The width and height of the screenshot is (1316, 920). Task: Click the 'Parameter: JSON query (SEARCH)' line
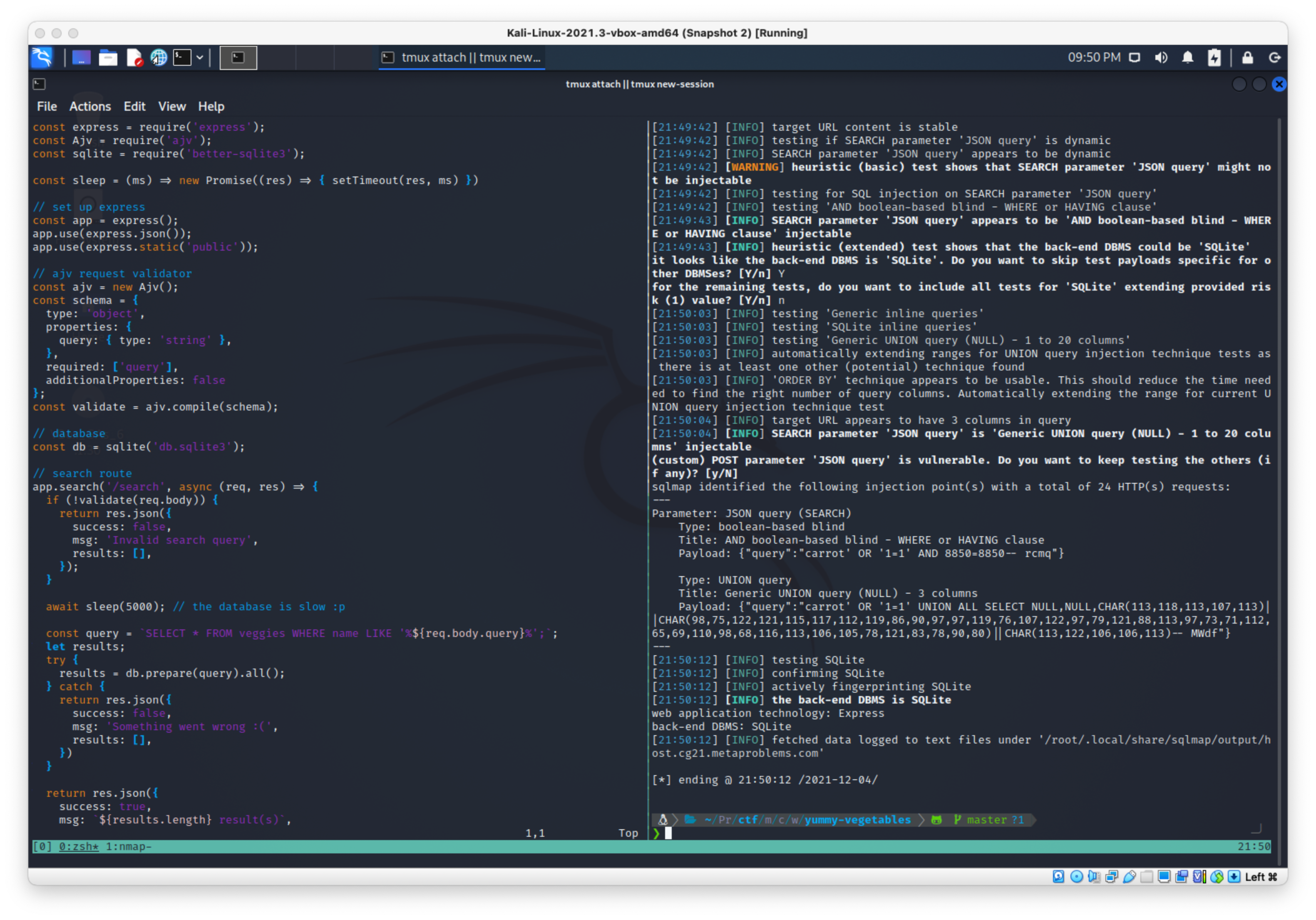coord(751,513)
